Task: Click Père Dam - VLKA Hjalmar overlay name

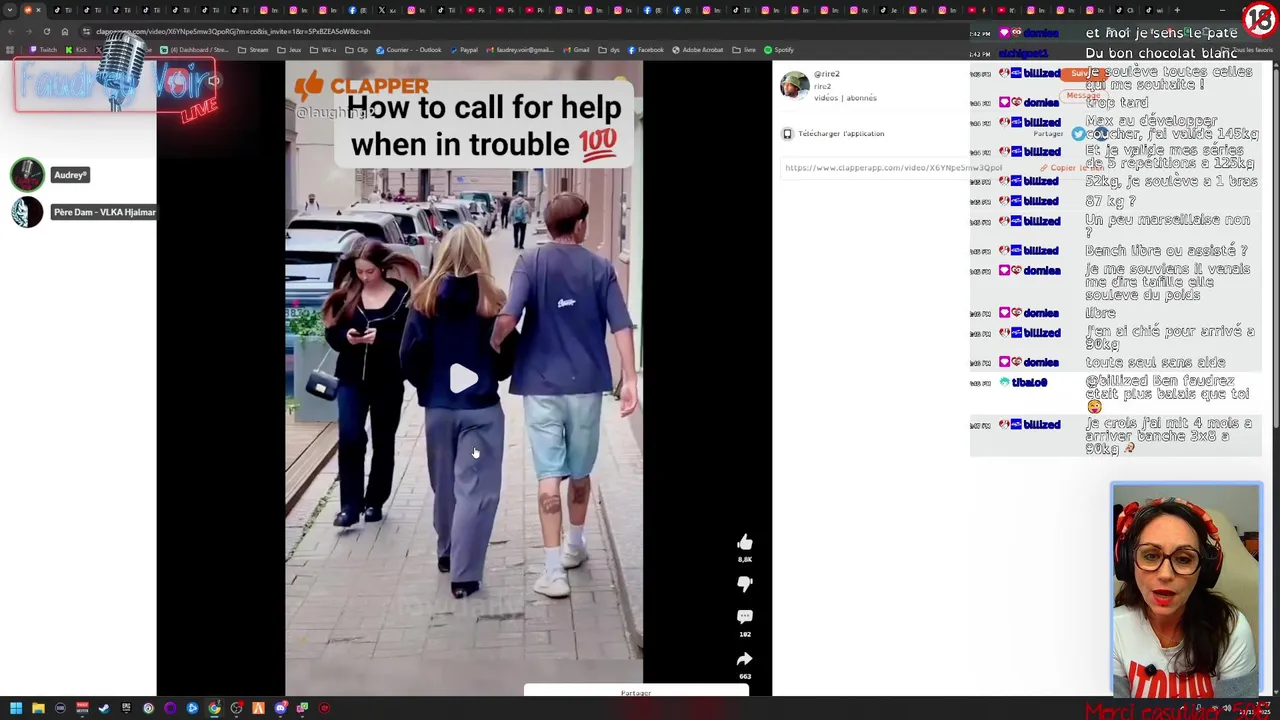Action: (104, 212)
